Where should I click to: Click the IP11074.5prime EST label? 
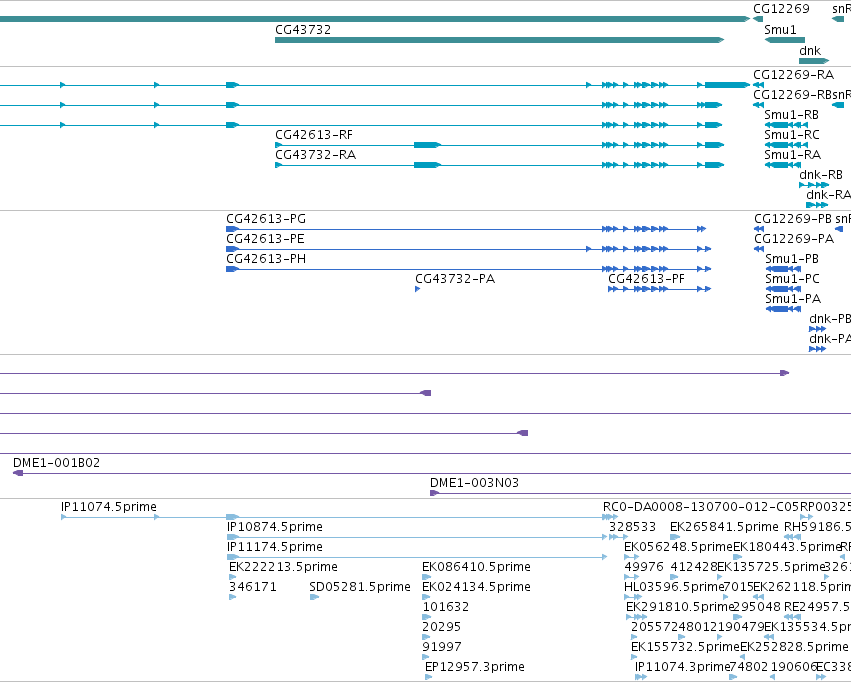pyautogui.click(x=109, y=507)
